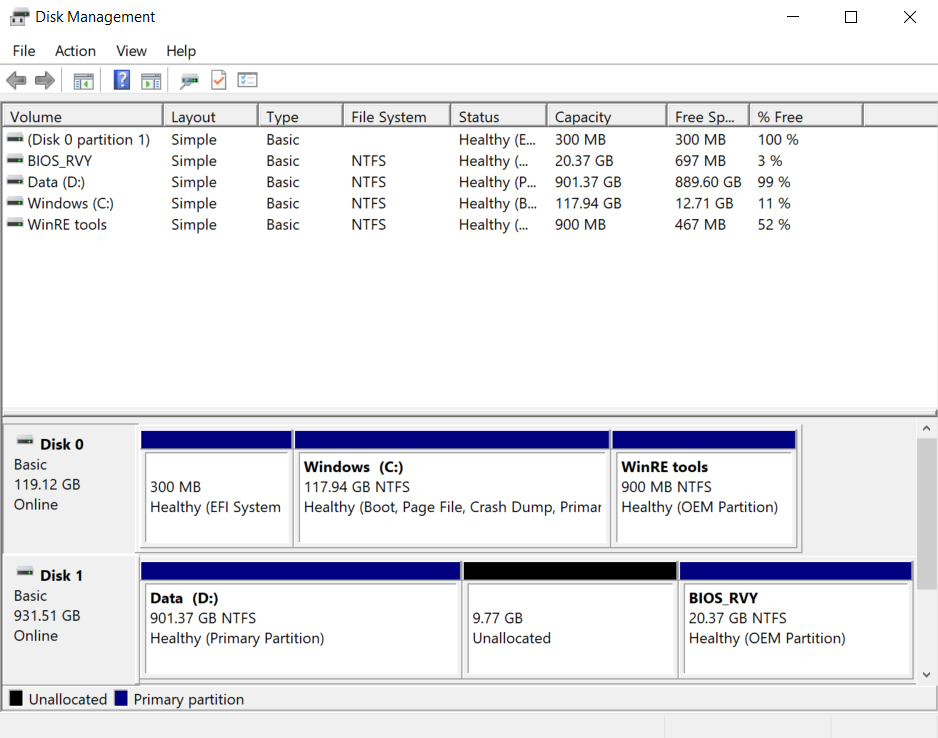Select the 9.77 GB Unallocated space block
938x738 pixels.
point(570,620)
